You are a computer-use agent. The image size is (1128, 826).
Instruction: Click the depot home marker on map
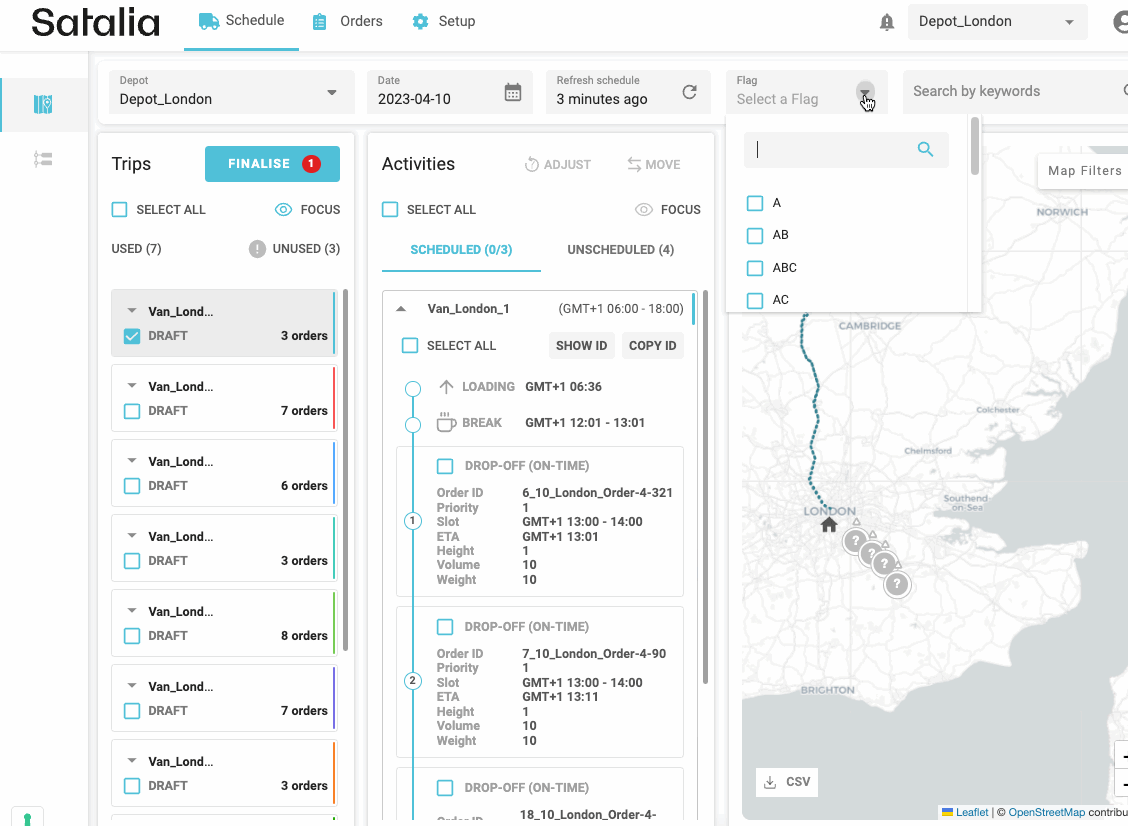(x=828, y=525)
